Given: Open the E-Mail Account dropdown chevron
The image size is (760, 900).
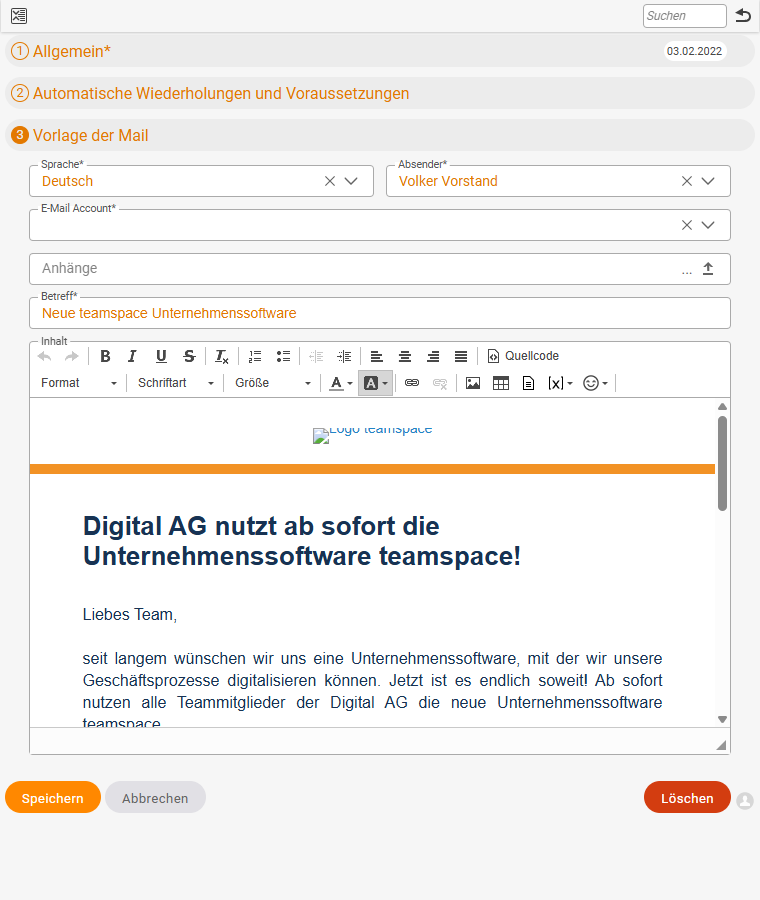Looking at the screenshot, I should tap(708, 225).
